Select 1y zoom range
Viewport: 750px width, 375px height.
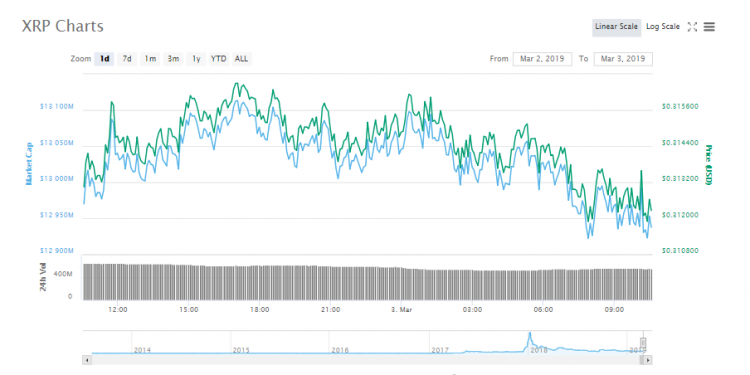(196, 59)
